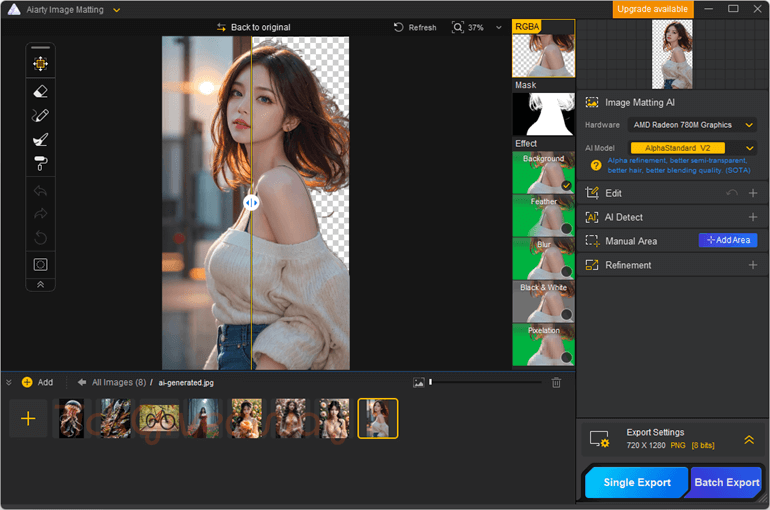Toggle the Blur effect on

pos(566,271)
